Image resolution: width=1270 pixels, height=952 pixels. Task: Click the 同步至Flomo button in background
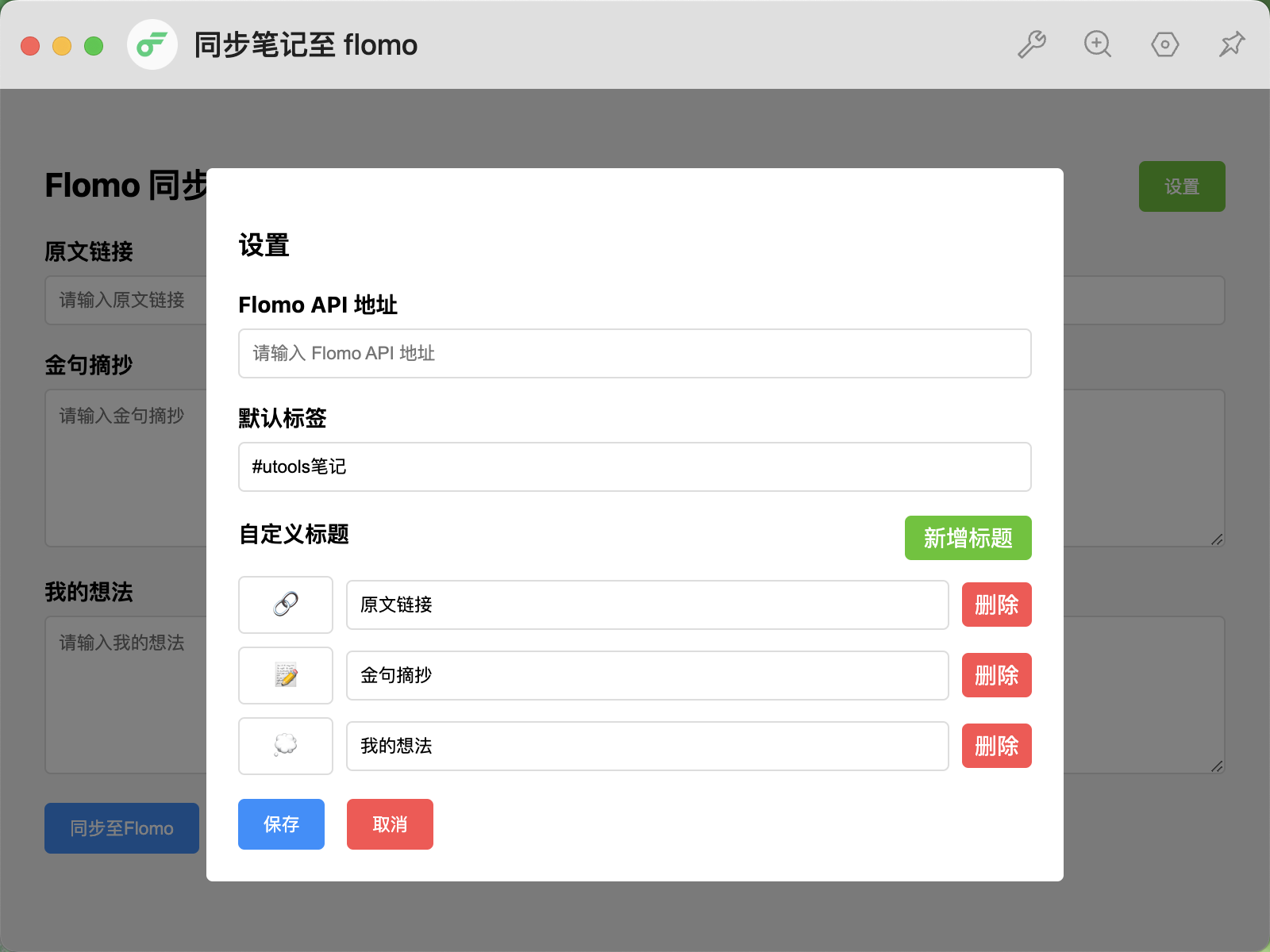121,828
